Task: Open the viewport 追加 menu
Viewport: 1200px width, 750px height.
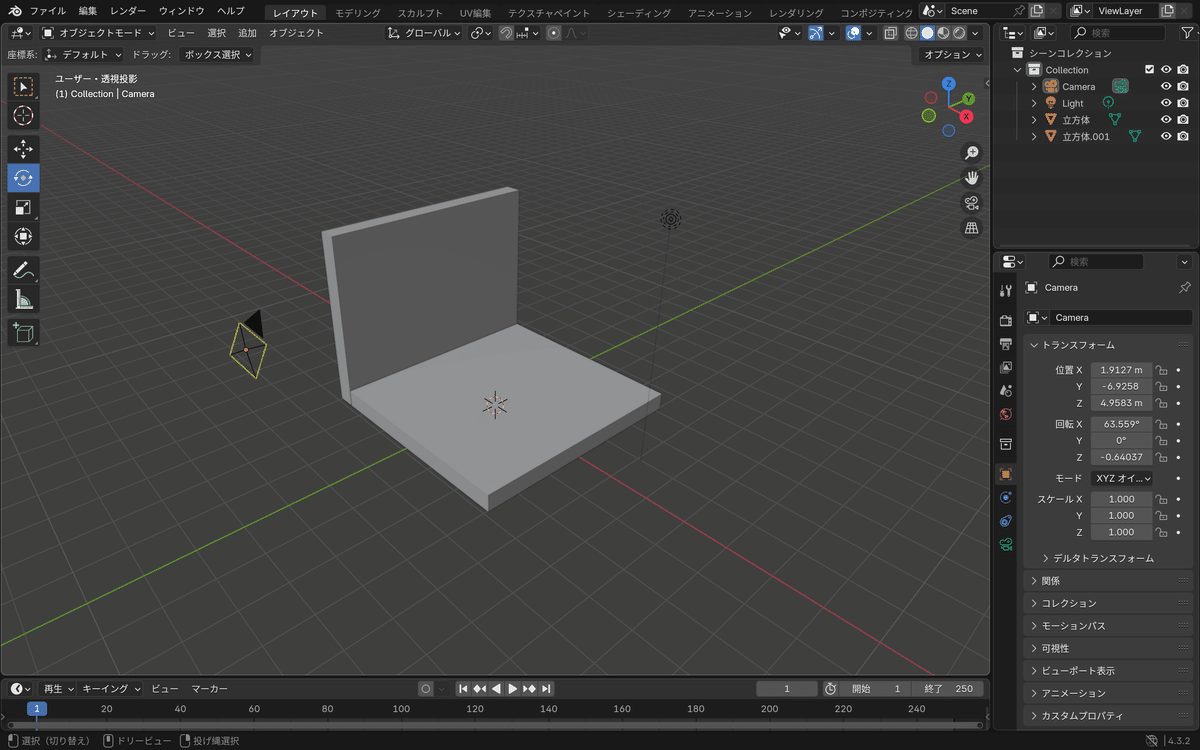Action: pos(247,33)
